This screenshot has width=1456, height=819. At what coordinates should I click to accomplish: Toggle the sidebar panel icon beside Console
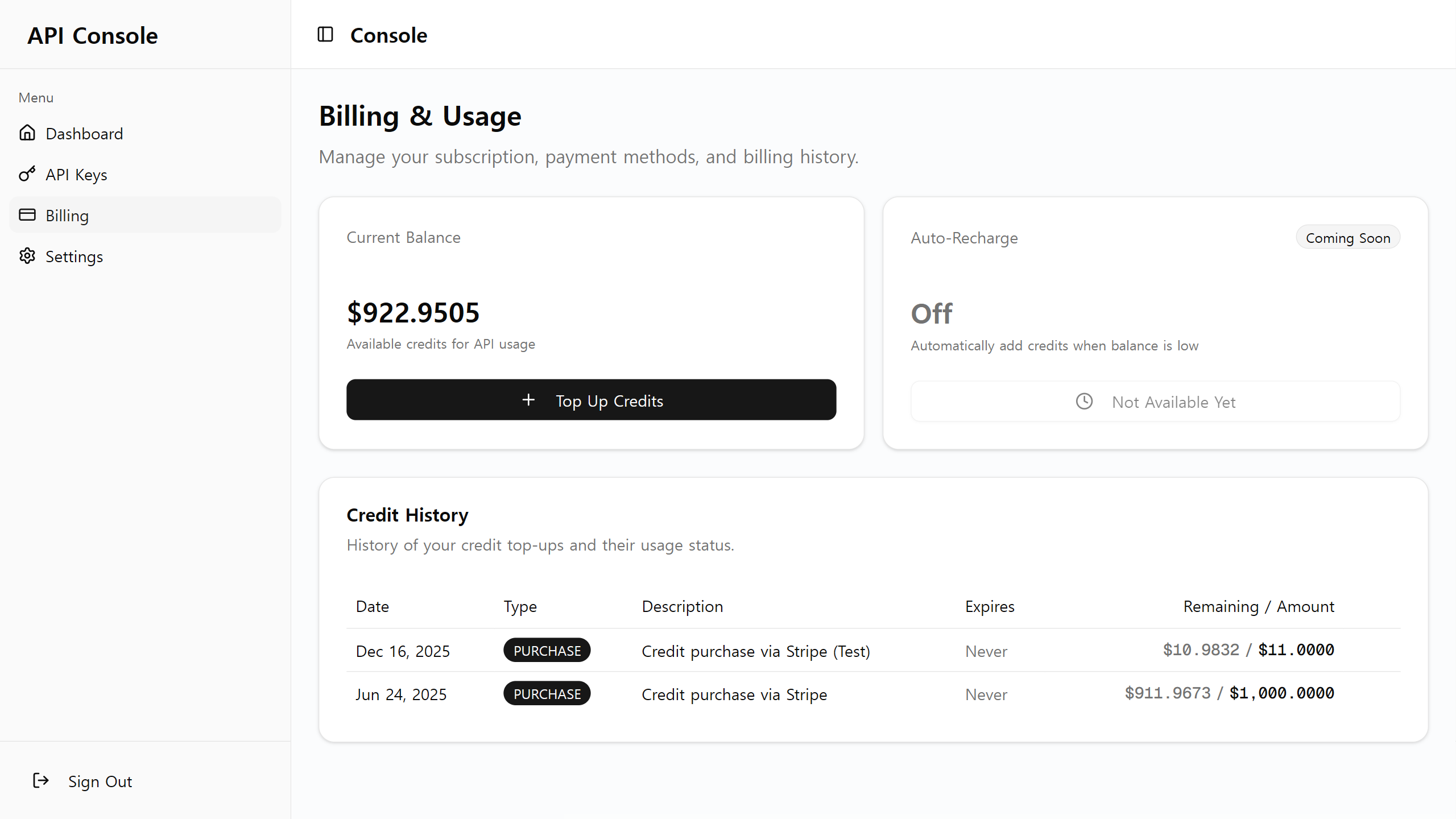pos(325,35)
